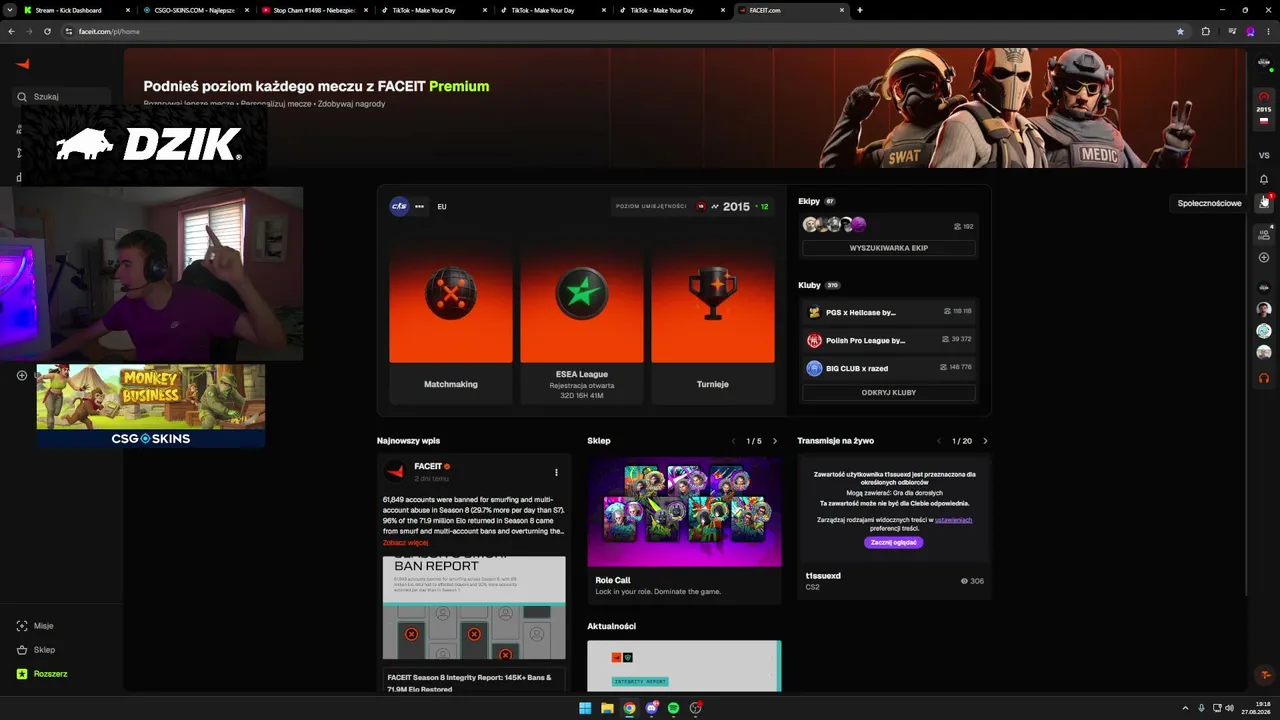Viewport: 1280px width, 720px height.
Task: Open Spotify from the taskbar
Action: [x=673, y=708]
